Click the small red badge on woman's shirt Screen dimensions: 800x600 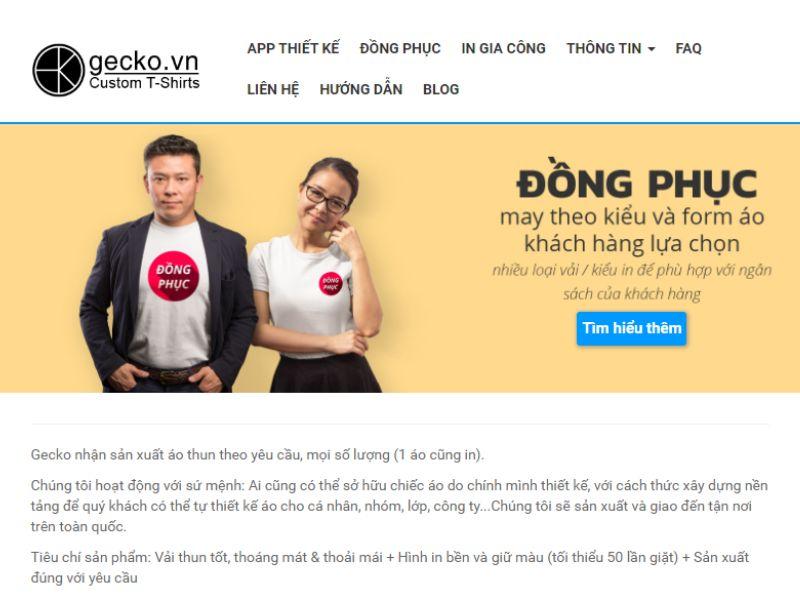point(331,284)
